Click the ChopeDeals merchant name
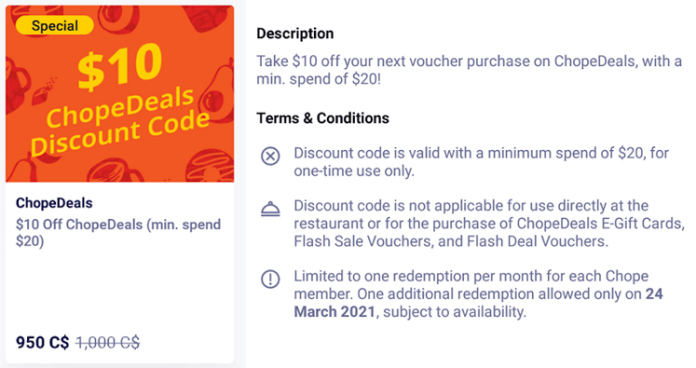696x368 pixels. (54, 203)
